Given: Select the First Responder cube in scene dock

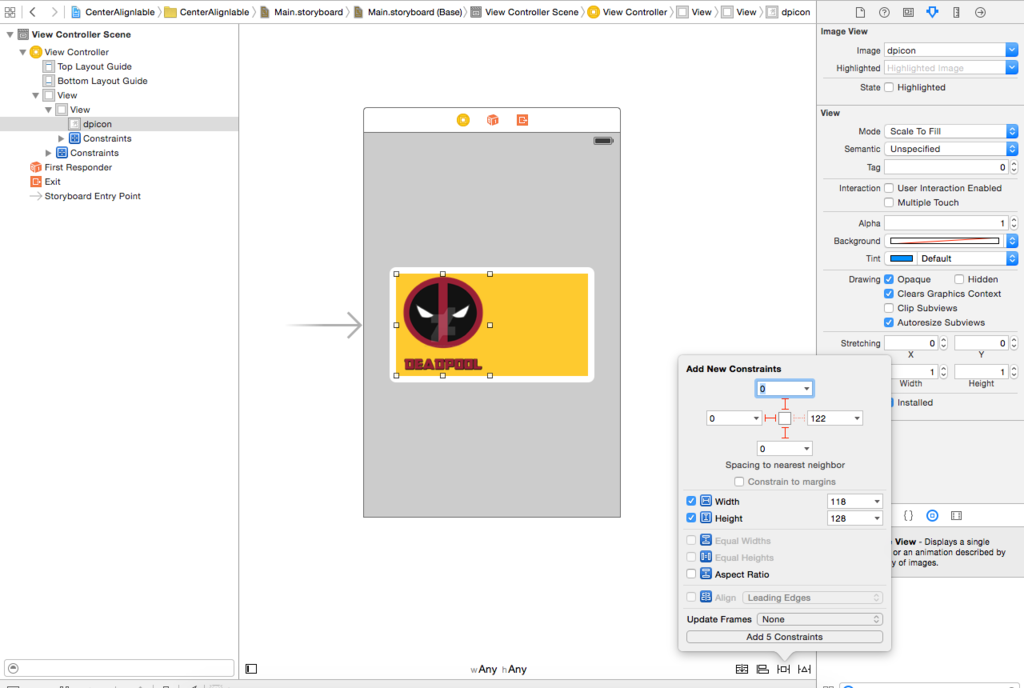Looking at the screenshot, I should [492, 120].
